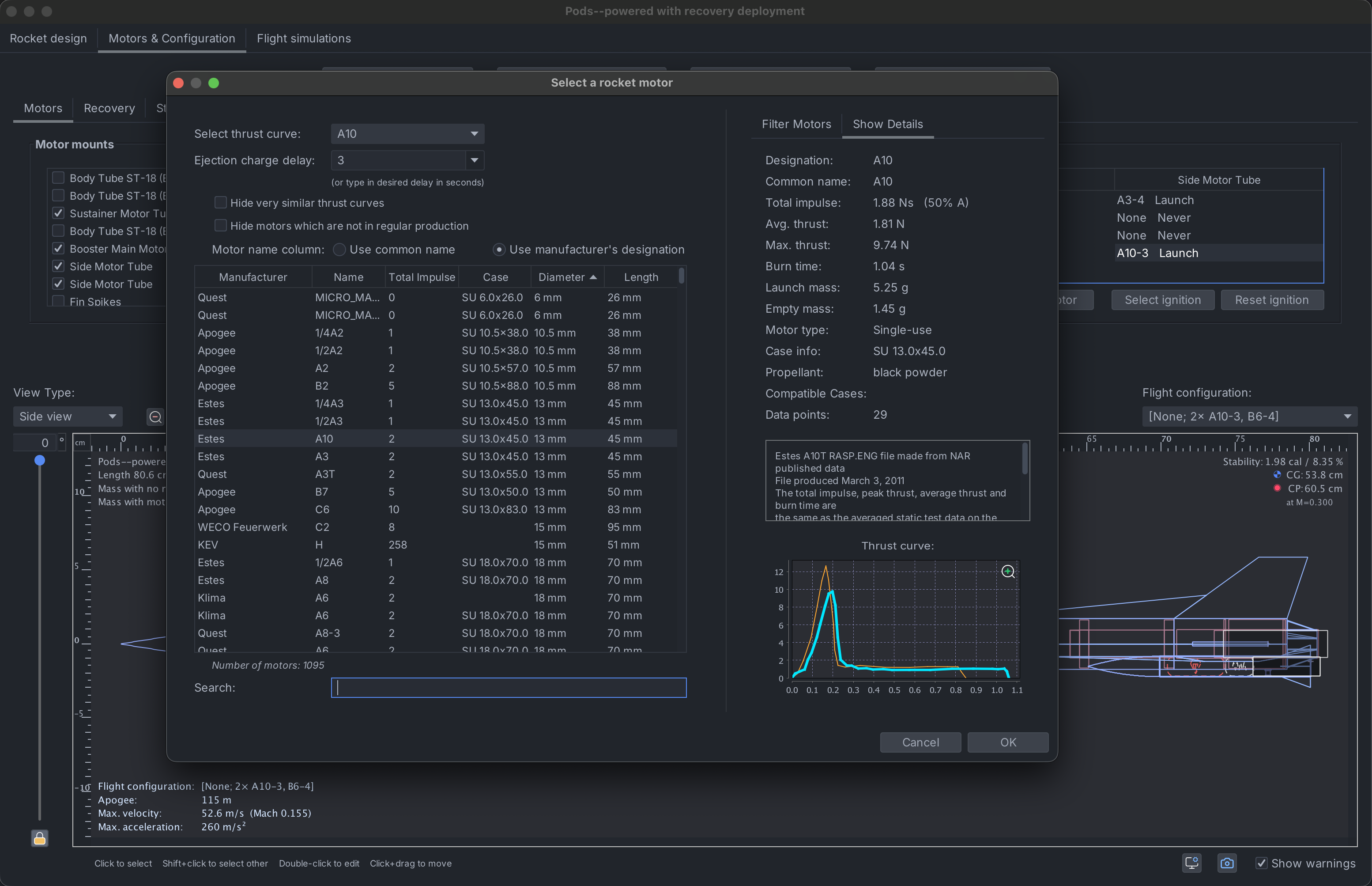The height and width of the screenshot is (886, 1372).
Task: Click the lock icon below the rotation slider
Action: 39,838
